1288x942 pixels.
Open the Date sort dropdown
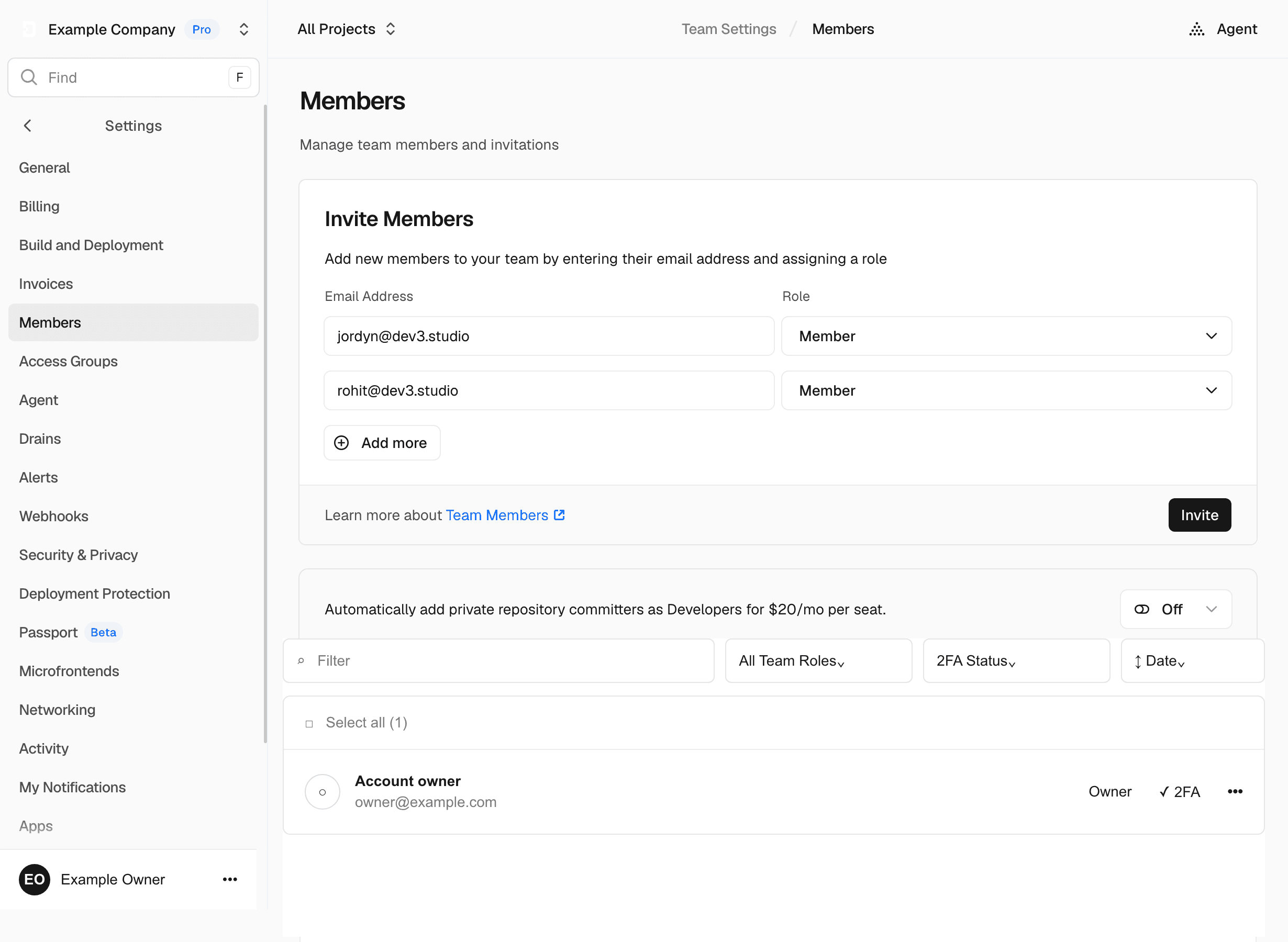tap(1192, 660)
